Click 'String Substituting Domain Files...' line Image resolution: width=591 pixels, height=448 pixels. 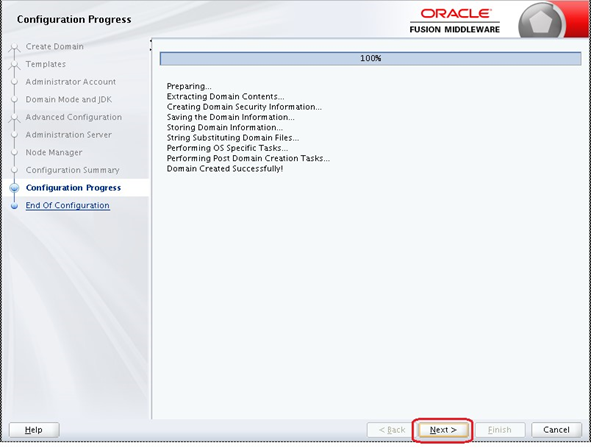click(x=233, y=138)
